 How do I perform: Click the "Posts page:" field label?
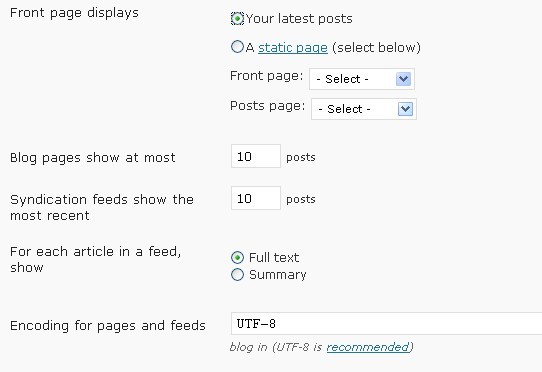click(268, 106)
